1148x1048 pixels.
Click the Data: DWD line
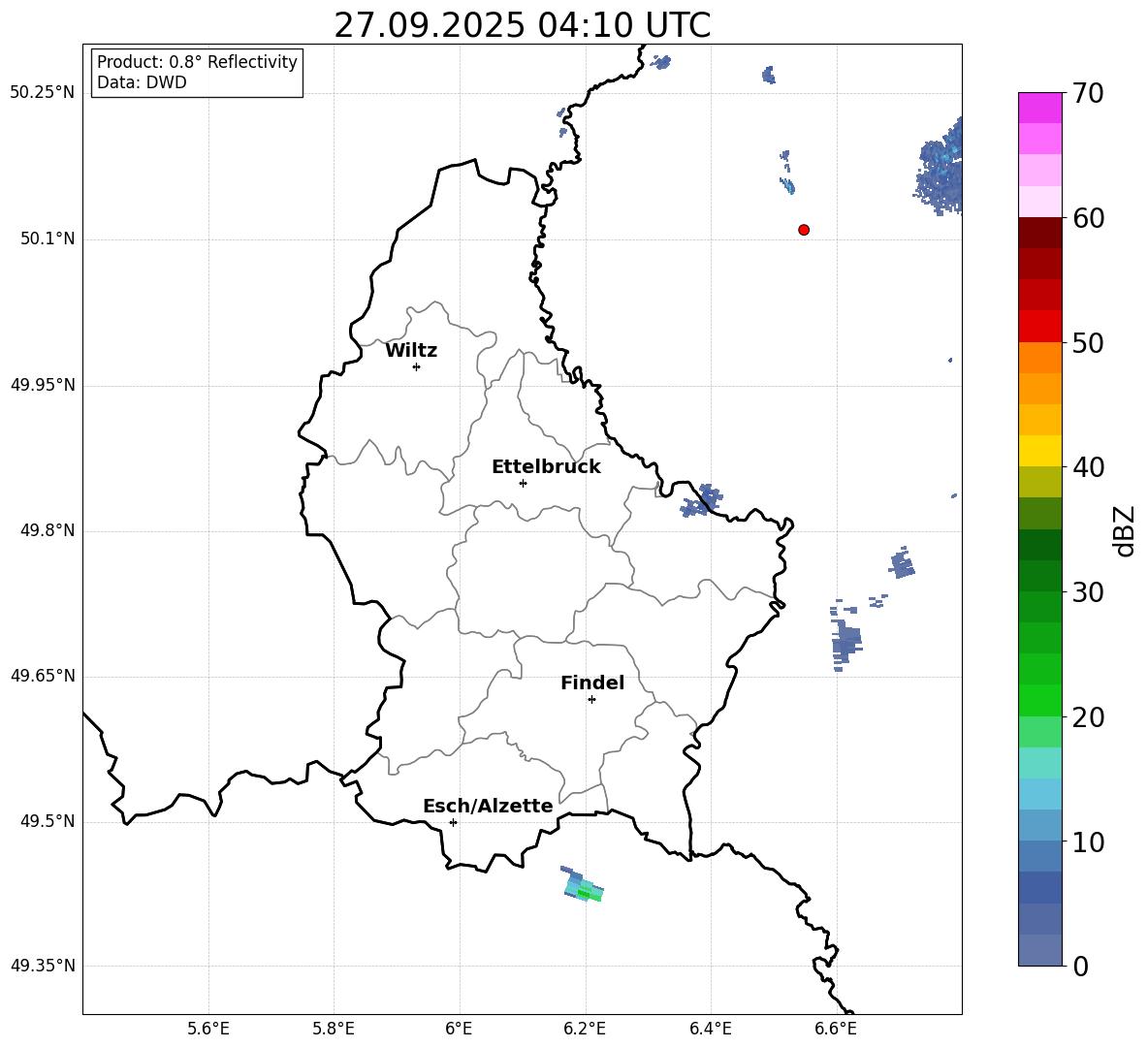(142, 82)
